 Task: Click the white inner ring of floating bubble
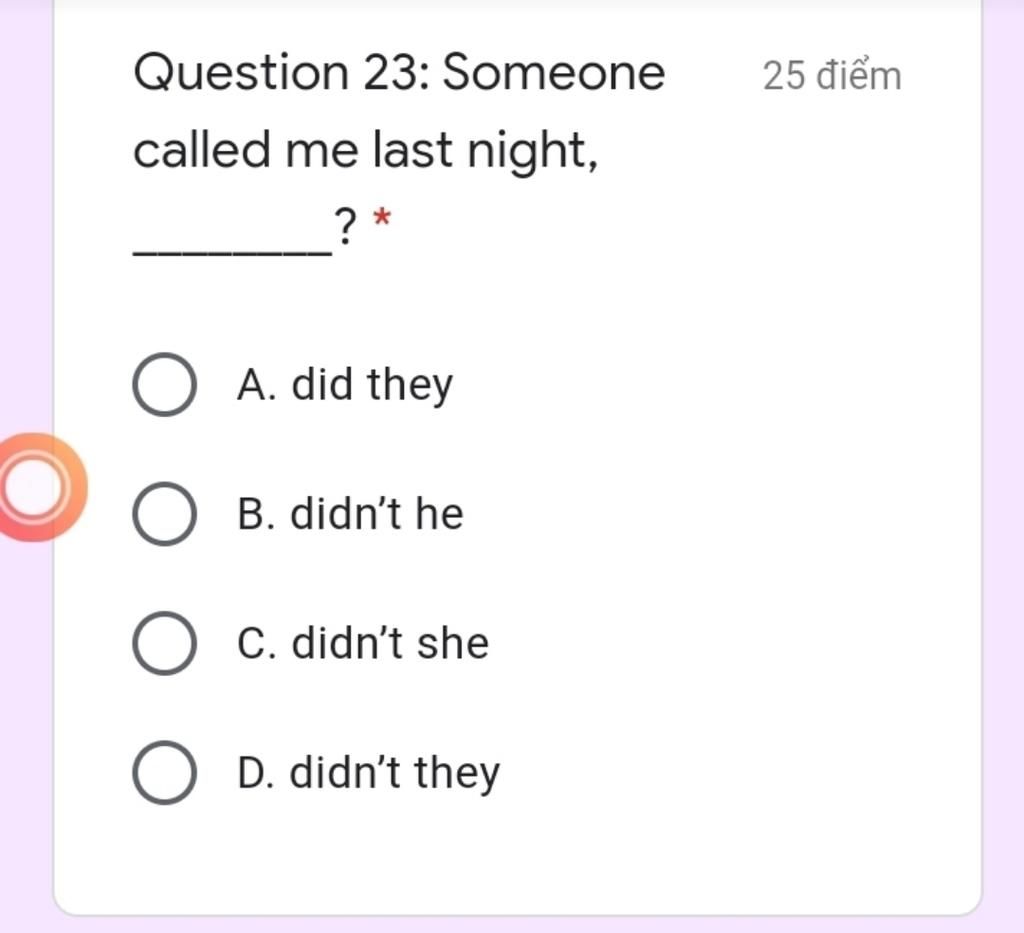34,487
